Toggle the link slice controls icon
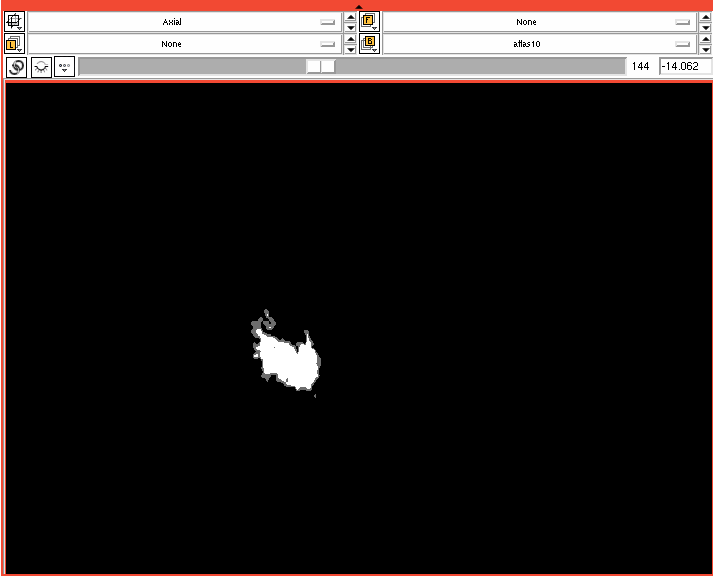This screenshot has height=578, width=713. click(16, 67)
